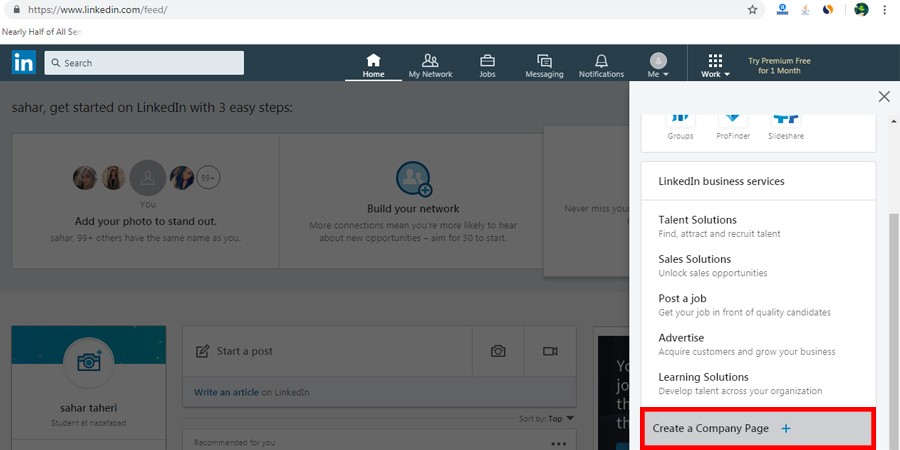Click the camera photo upload icon in post box
The width and height of the screenshot is (900, 450).
(x=498, y=351)
